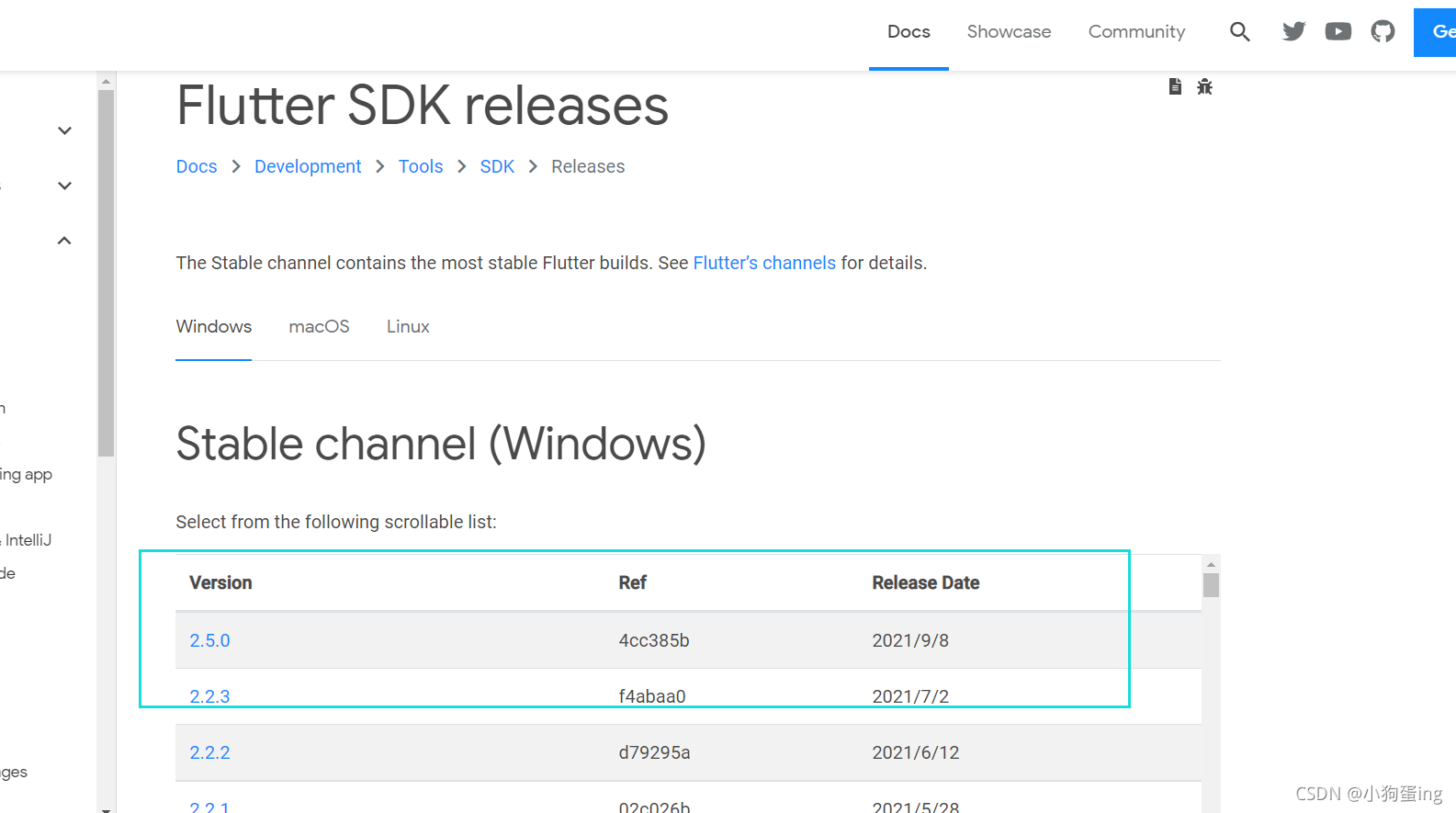Click the sidebar scrollbar up arrow
Screen dimensions: 1456x813
(x=106, y=81)
